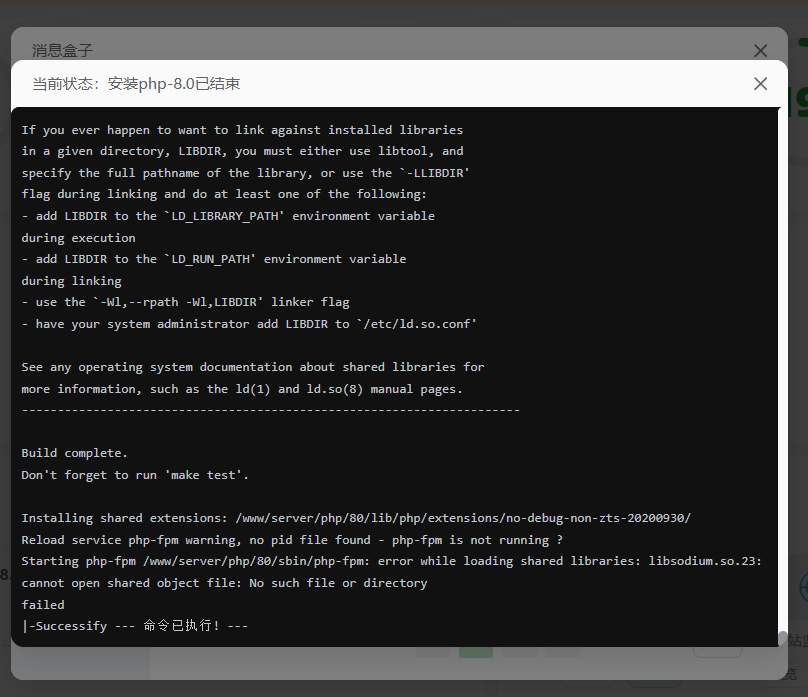808x697 pixels.
Task: Click the log scrollbar thumb at the bottom
Action: (x=782, y=639)
